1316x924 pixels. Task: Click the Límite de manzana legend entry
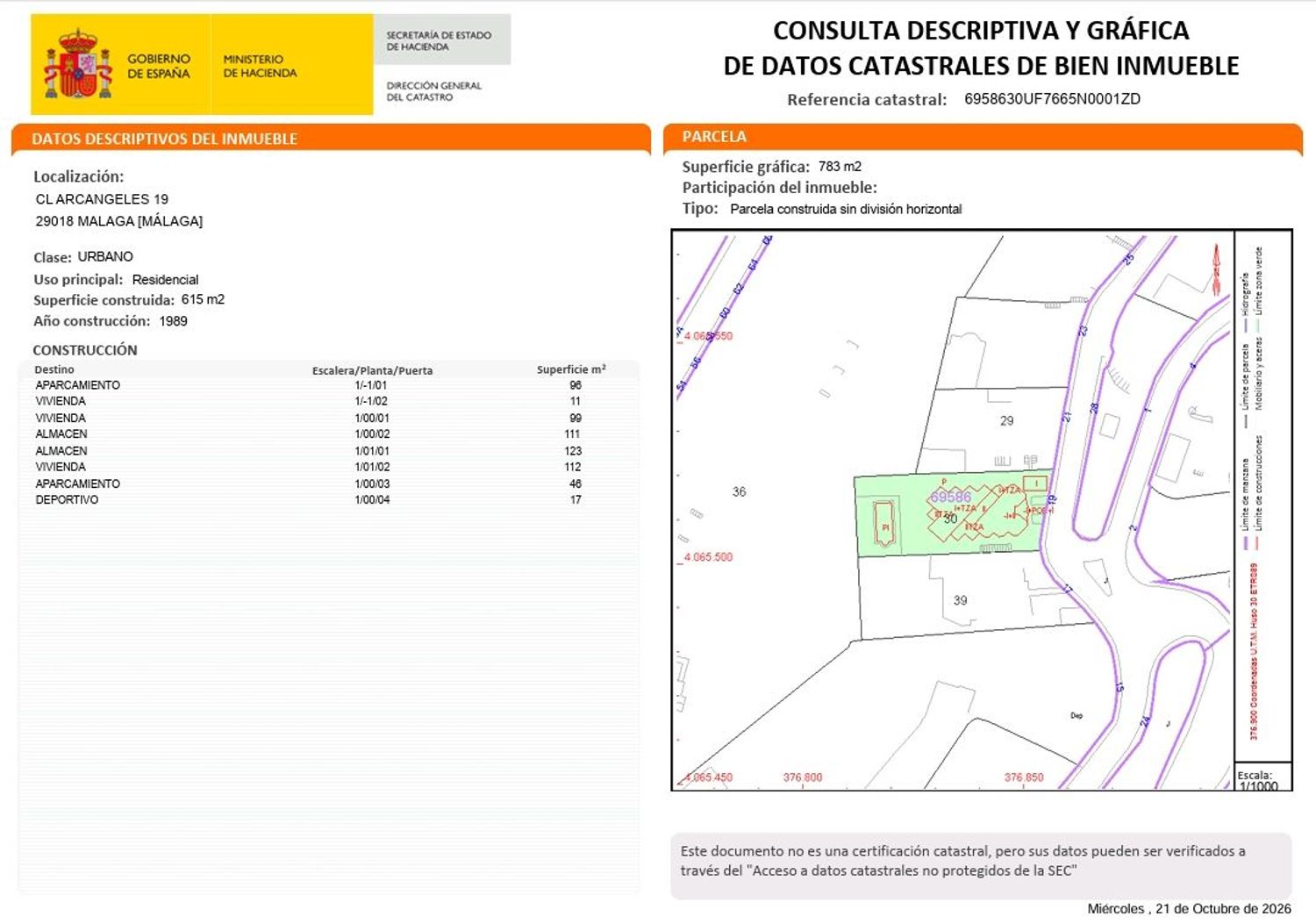[1245, 505]
